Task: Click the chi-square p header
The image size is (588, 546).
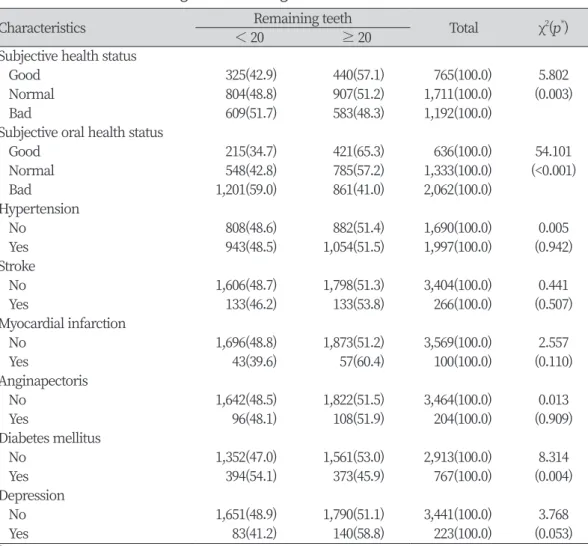Action: (x=553, y=28)
